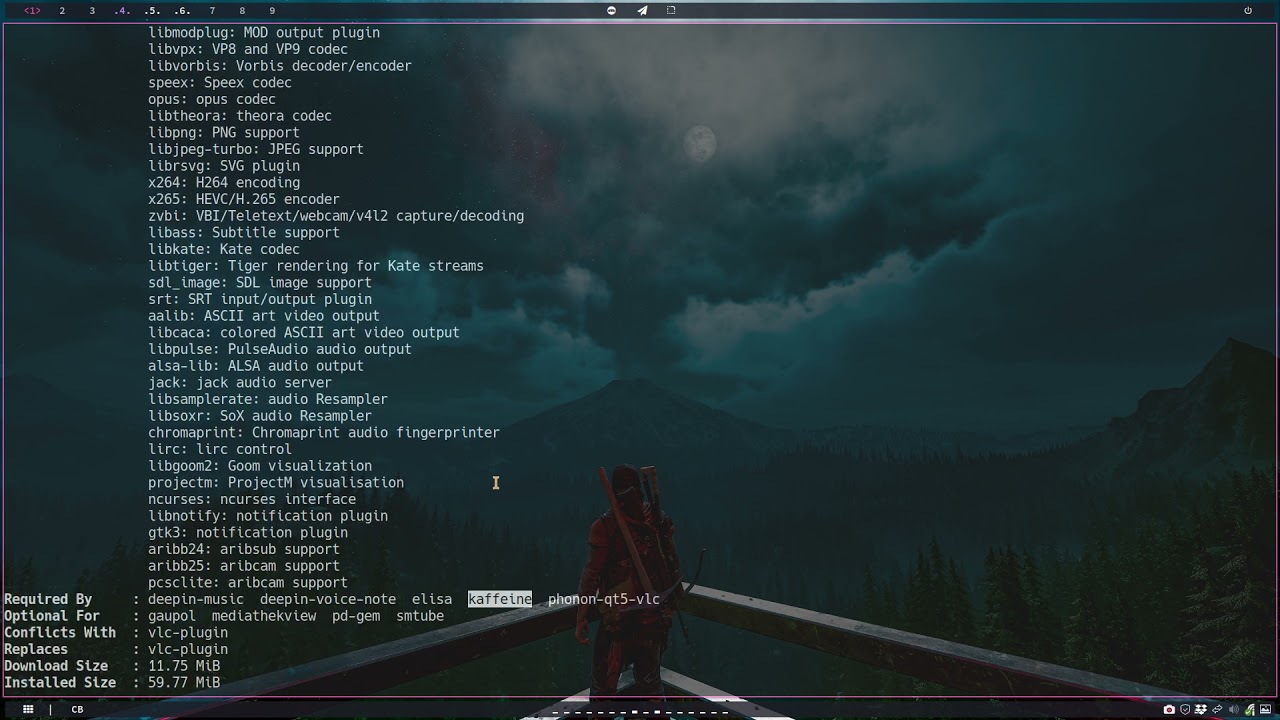This screenshot has height=720, width=1280.
Task: Click the 'x265: HEVC/H.265 encoder' line
Action: (x=244, y=199)
